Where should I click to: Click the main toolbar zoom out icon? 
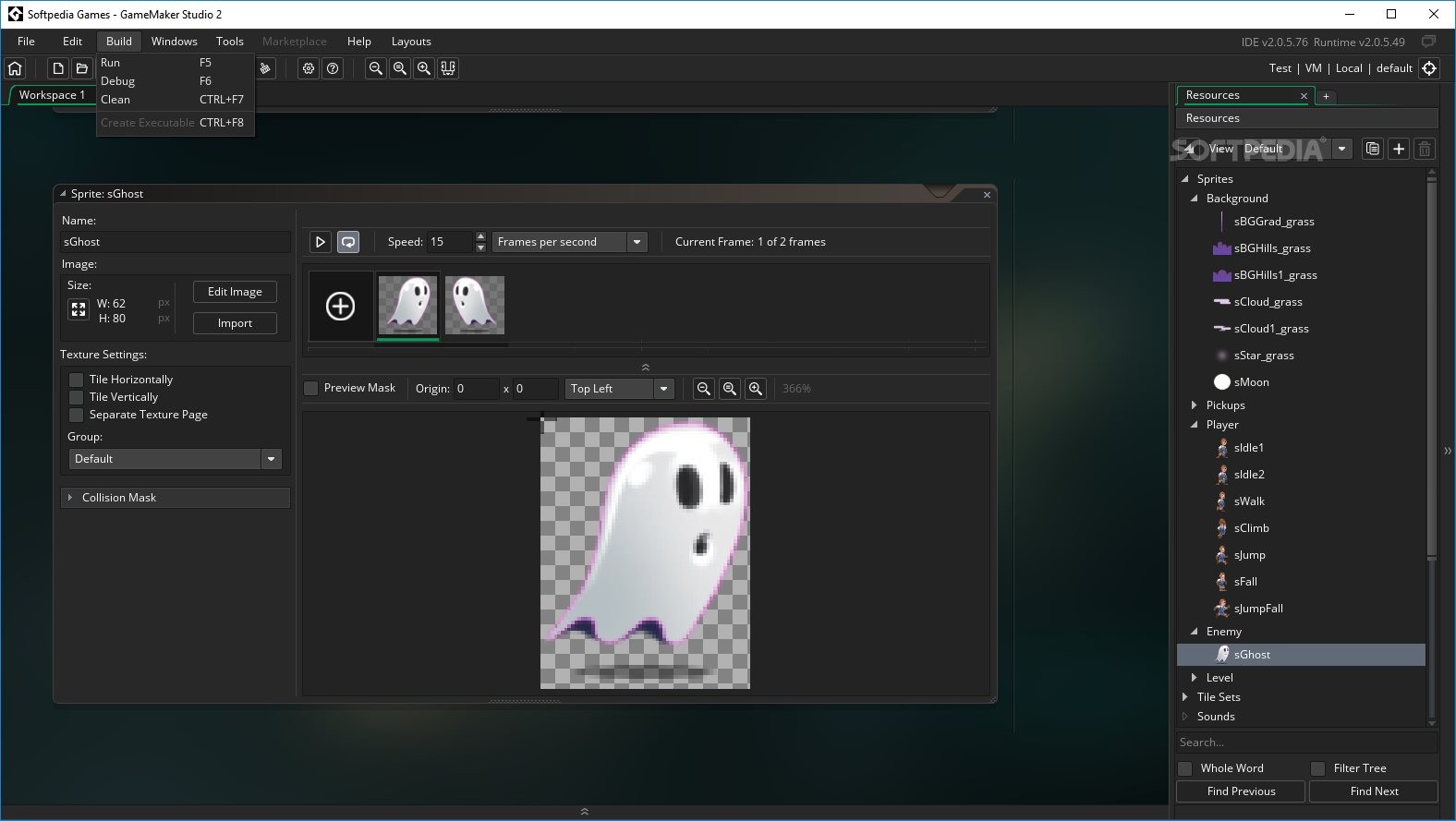pos(375,68)
